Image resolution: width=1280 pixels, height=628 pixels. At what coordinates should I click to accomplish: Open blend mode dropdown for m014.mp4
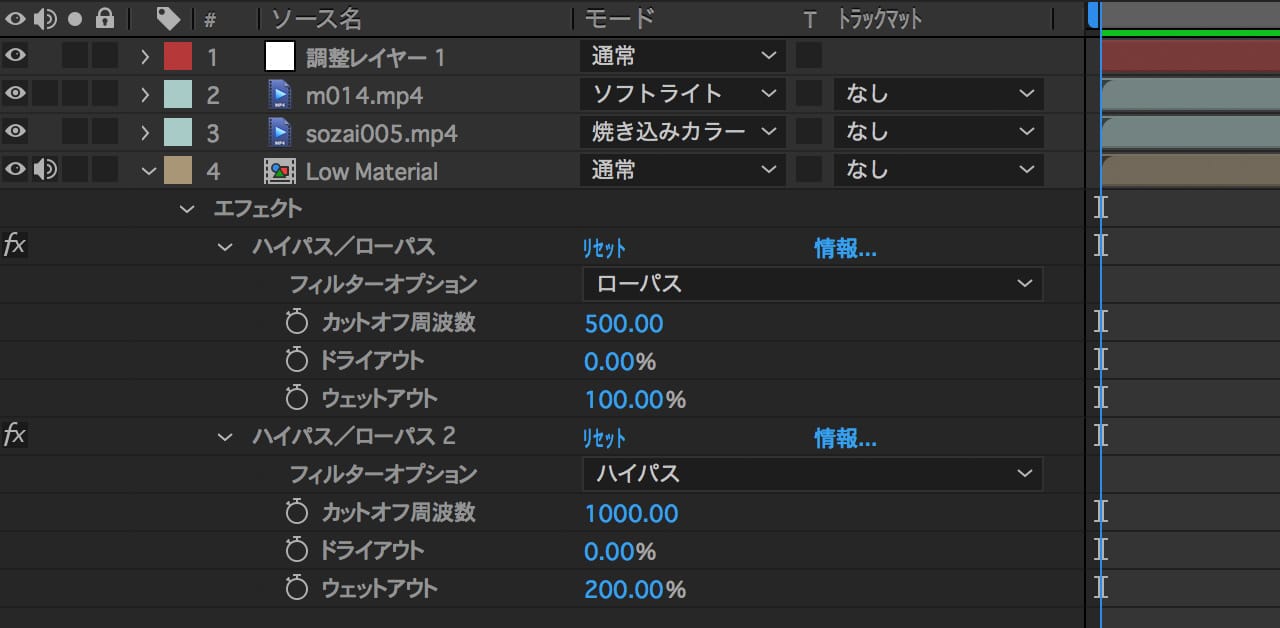tap(682, 95)
